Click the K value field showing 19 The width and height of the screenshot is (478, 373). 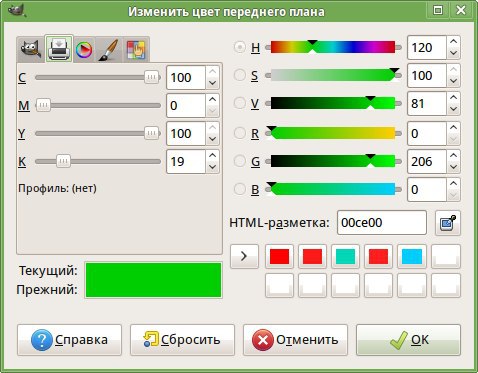(186, 161)
